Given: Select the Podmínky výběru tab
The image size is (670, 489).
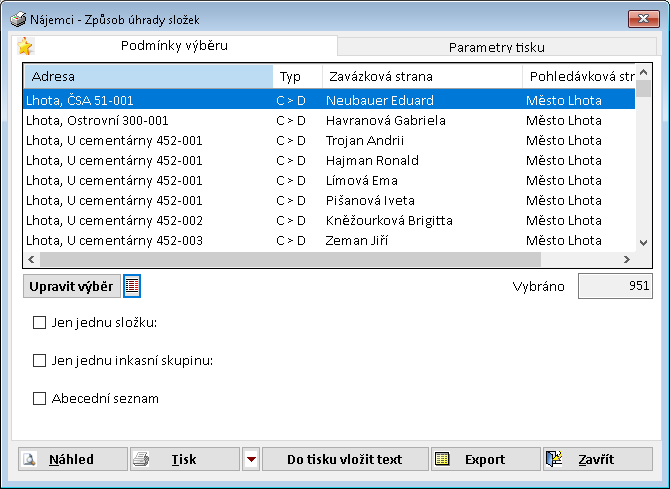Looking at the screenshot, I should pyautogui.click(x=174, y=46).
